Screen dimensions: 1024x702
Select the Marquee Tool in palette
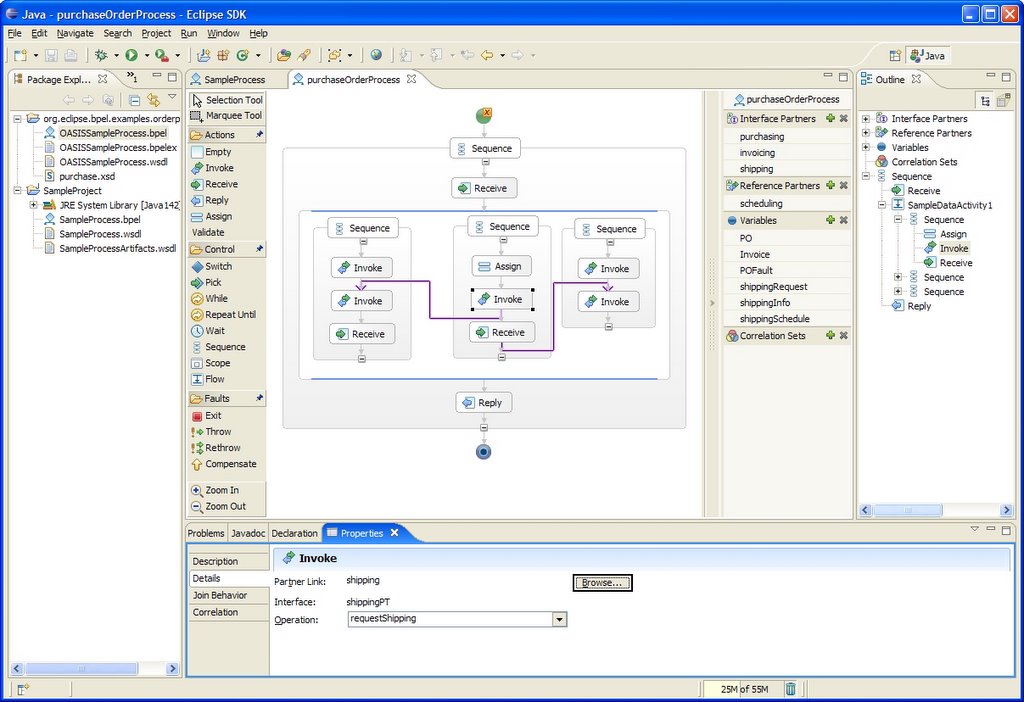227,116
